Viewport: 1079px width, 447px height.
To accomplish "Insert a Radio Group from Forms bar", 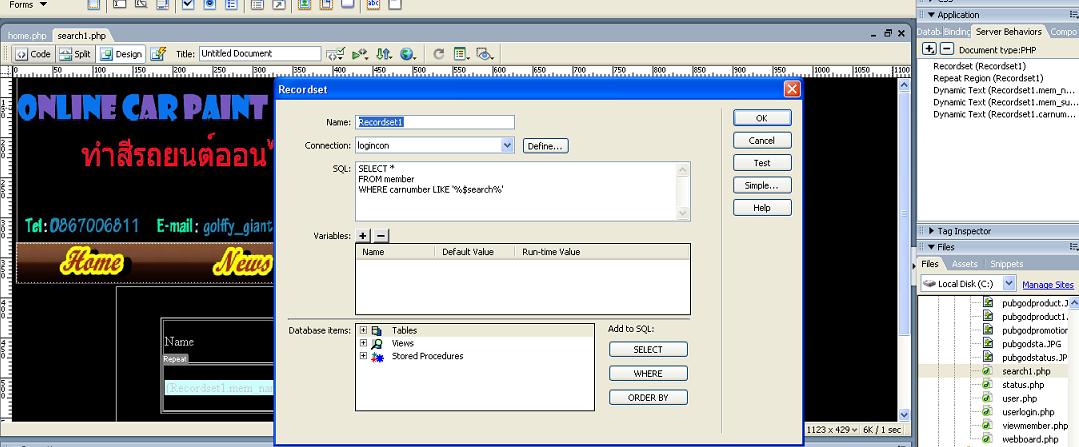I will point(232,5).
